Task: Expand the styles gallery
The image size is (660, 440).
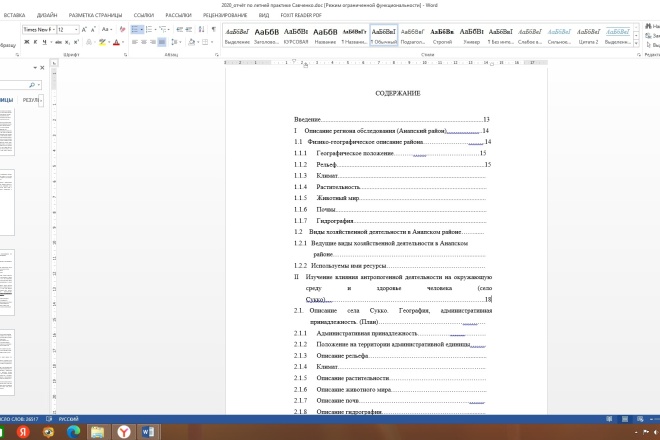Action: coord(636,43)
